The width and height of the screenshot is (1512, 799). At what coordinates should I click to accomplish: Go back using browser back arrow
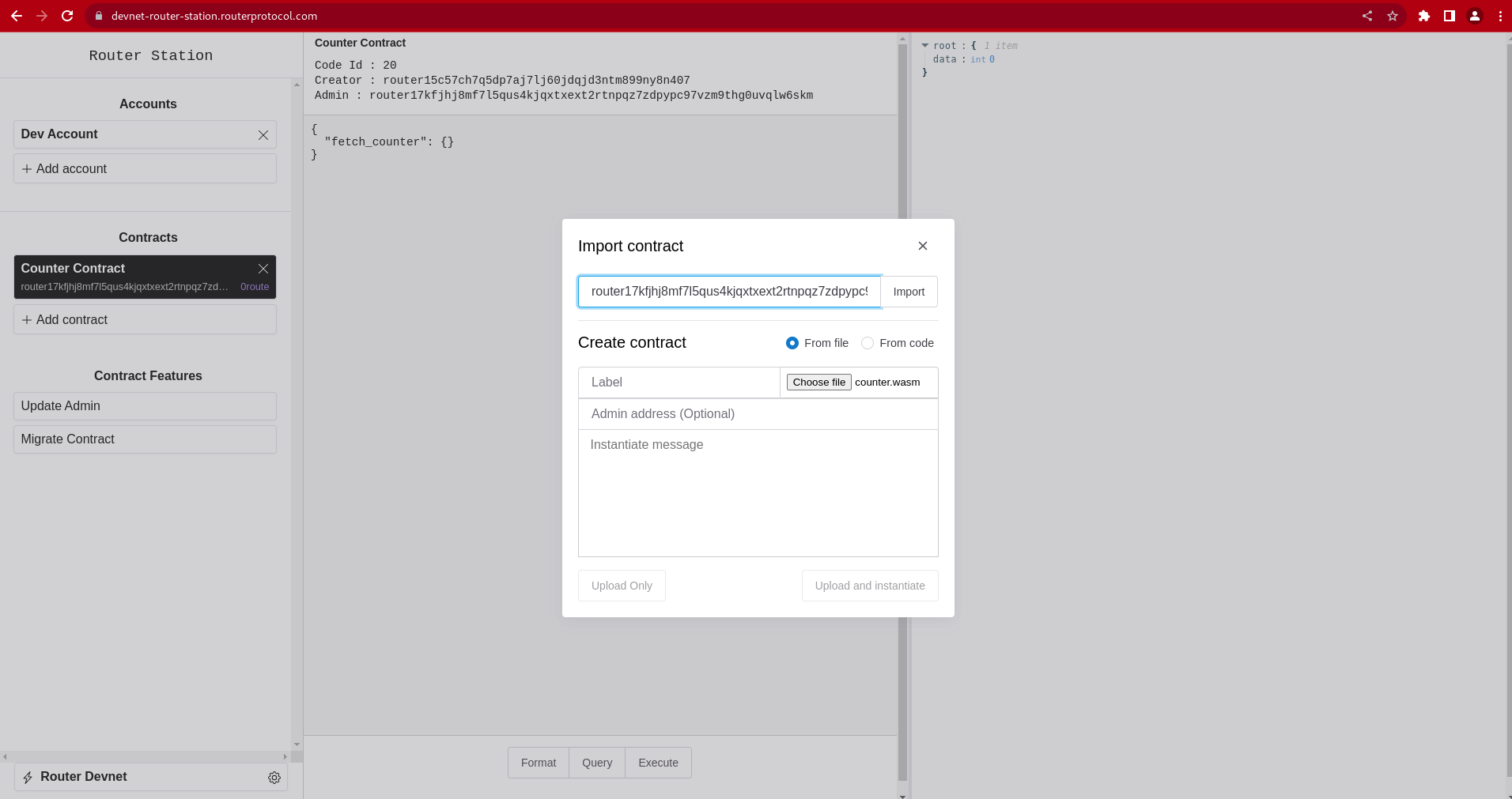coord(16,16)
